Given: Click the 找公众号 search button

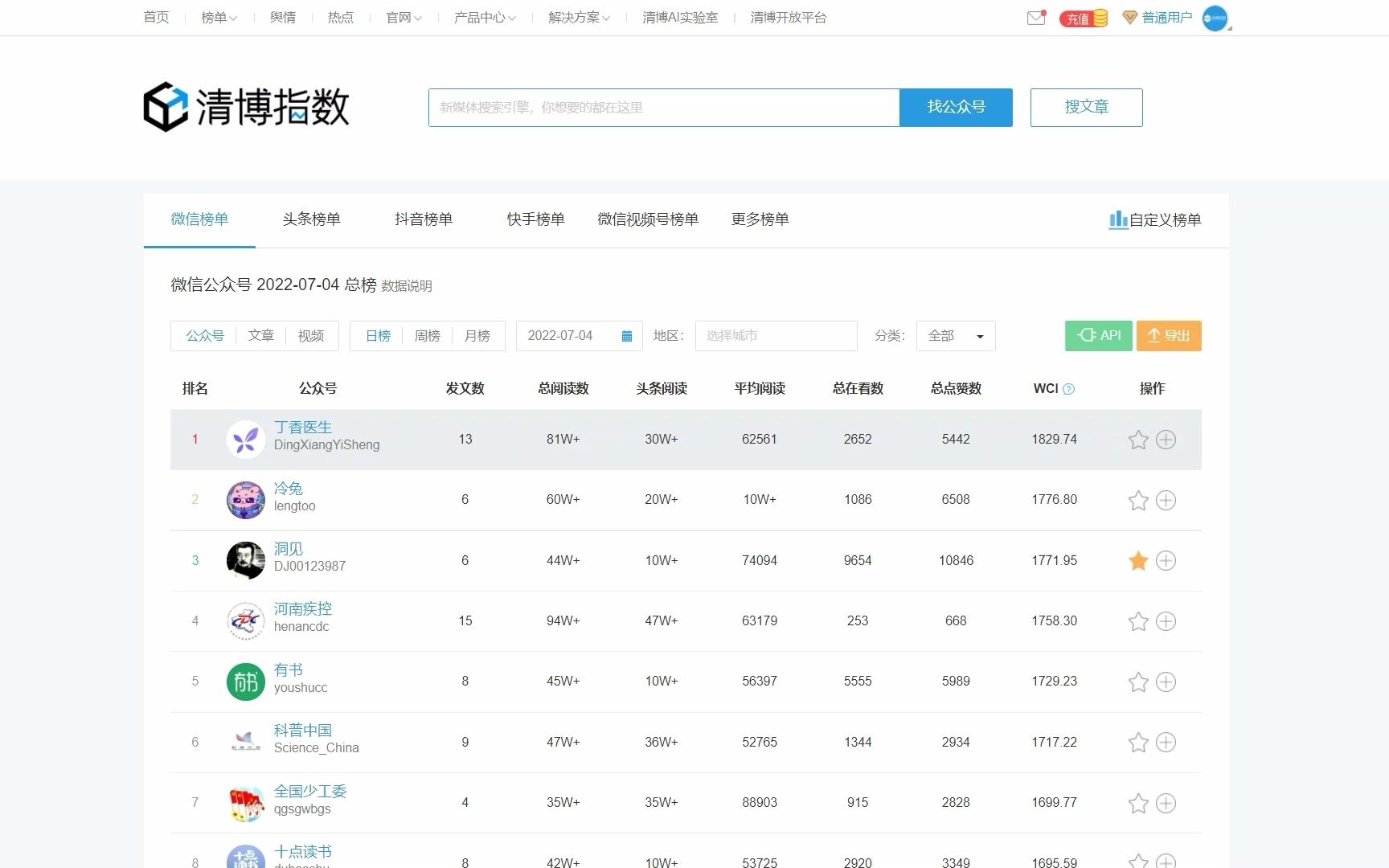Looking at the screenshot, I should click(x=956, y=108).
